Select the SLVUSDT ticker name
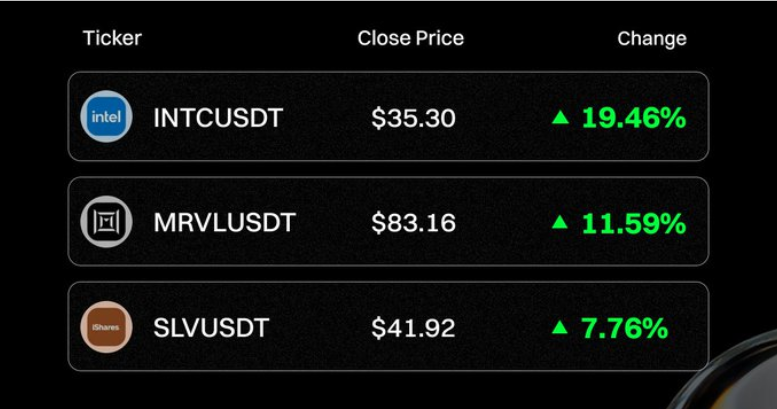This screenshot has width=777, height=409. tap(211, 328)
